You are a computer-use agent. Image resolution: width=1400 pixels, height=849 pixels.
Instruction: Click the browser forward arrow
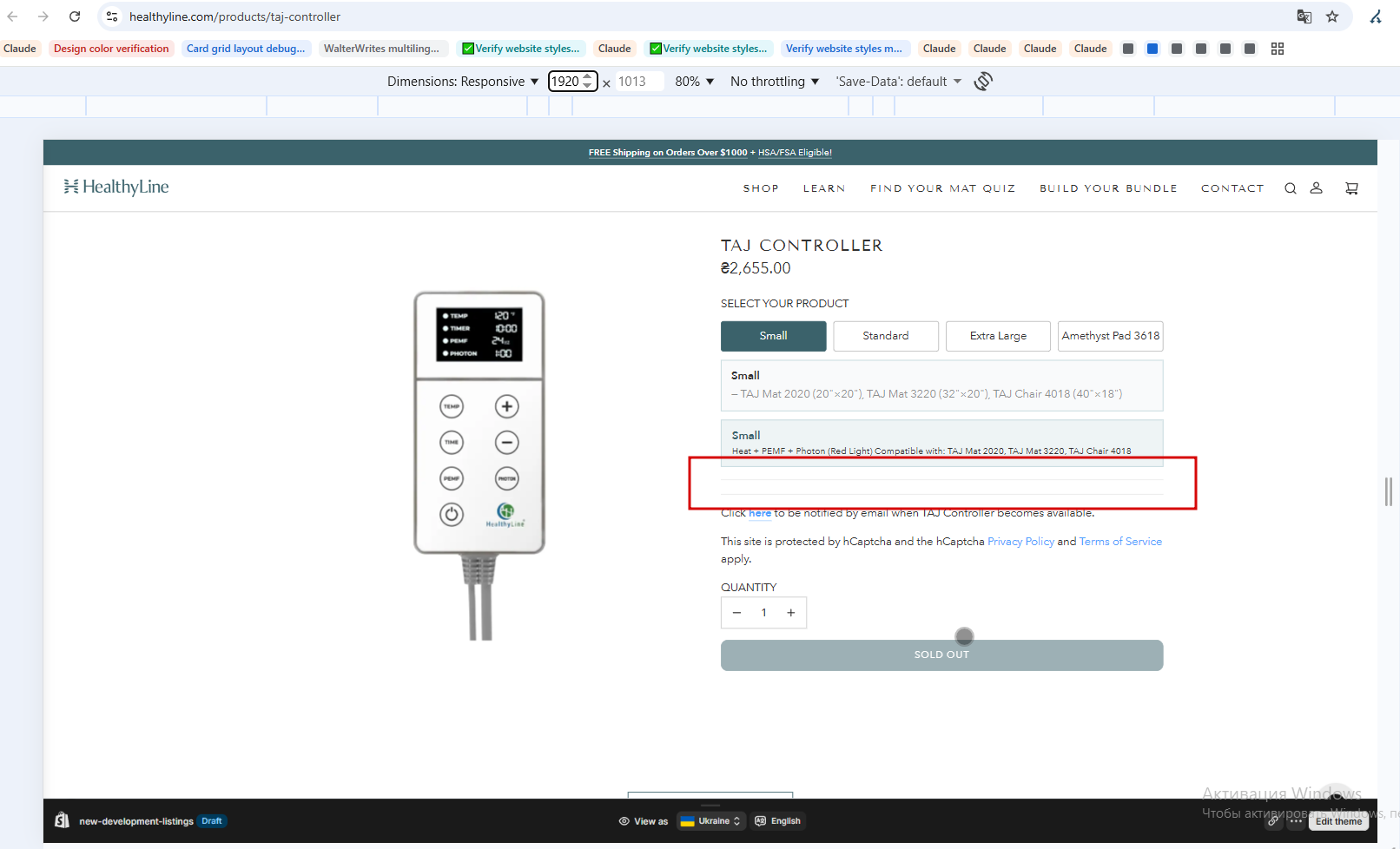coord(43,16)
